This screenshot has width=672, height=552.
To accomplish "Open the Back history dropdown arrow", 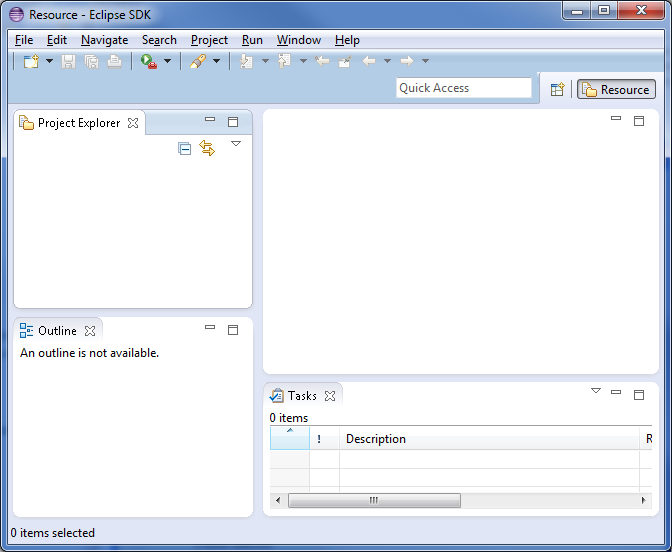I will pyautogui.click(x=387, y=61).
